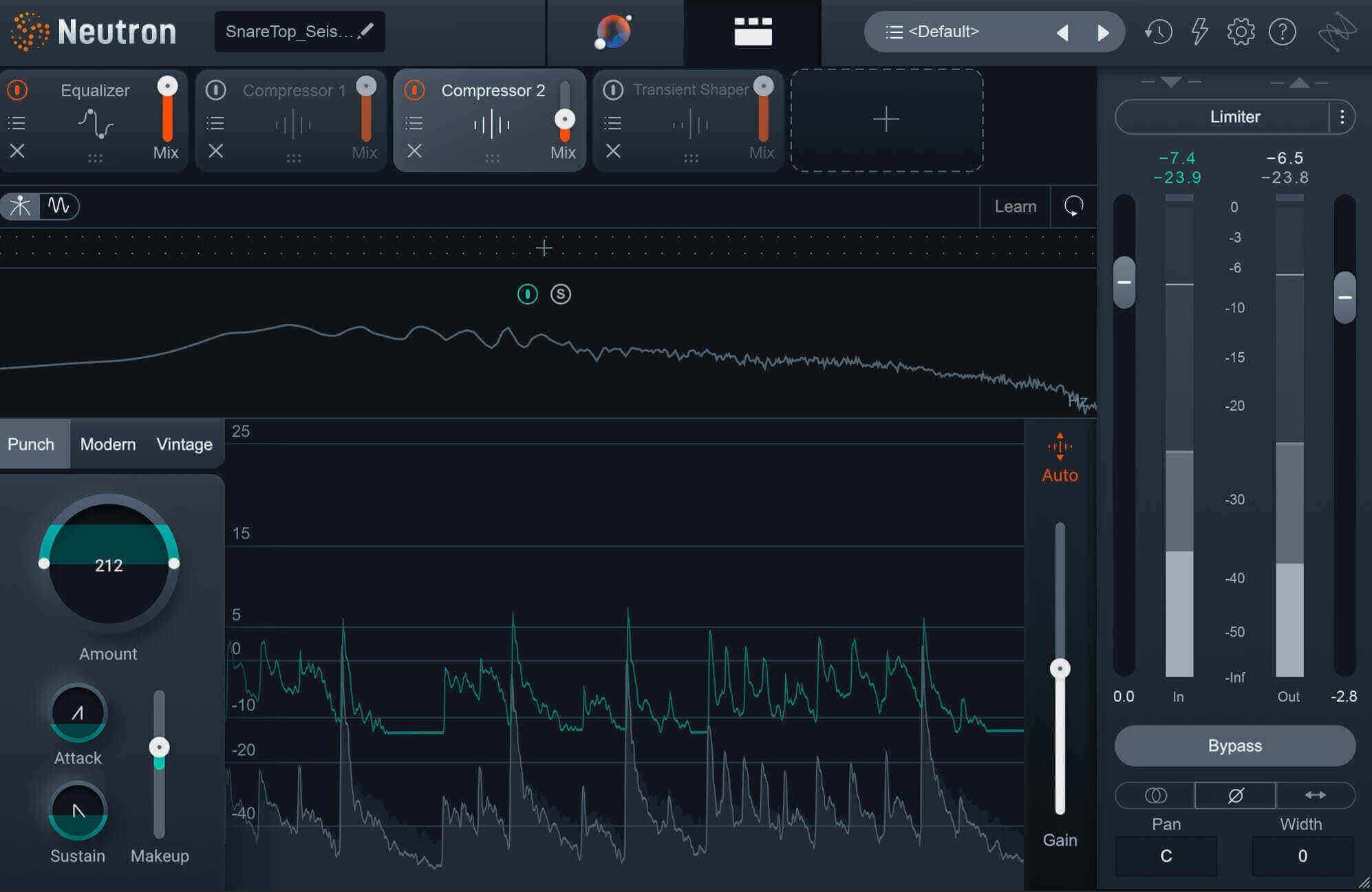Open the help question mark icon
Viewport: 1372px width, 892px height.
1282,32
